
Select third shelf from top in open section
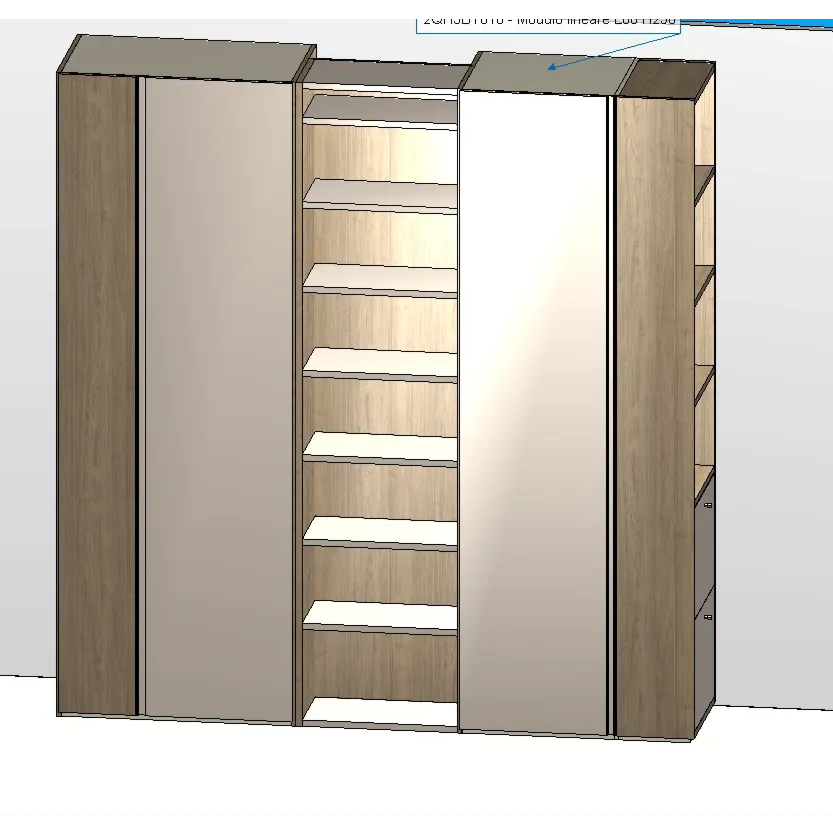[x=380, y=278]
